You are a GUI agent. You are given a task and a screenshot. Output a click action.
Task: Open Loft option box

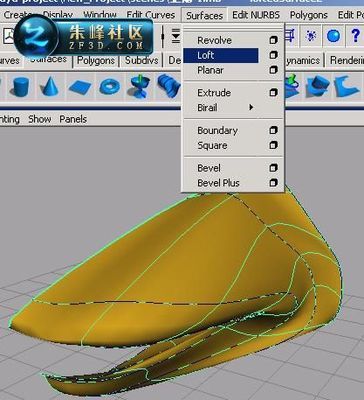click(x=273, y=55)
